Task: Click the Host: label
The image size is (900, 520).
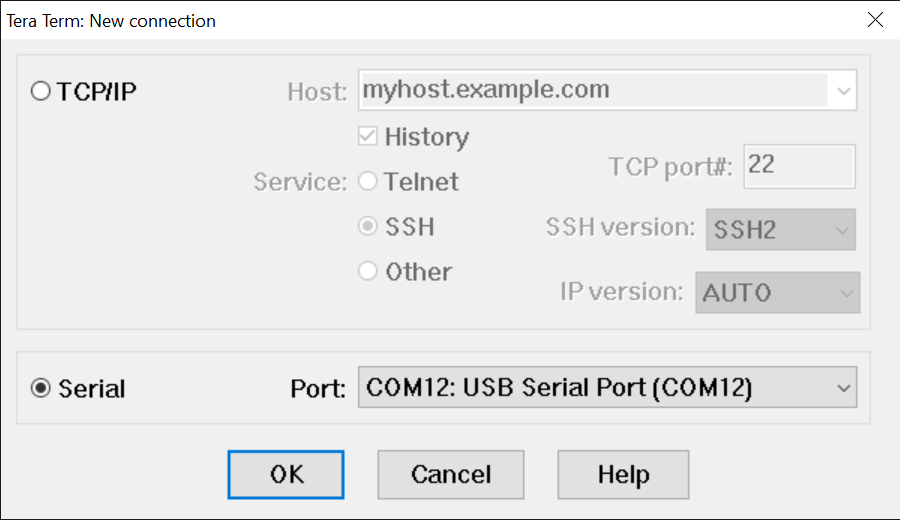Action: 317,91
